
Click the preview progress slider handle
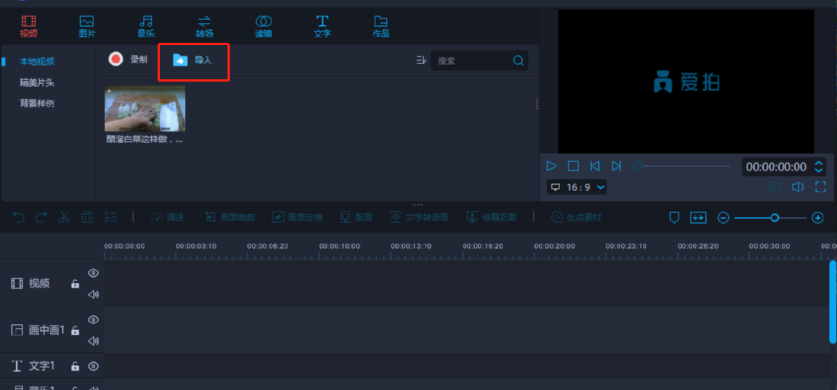637,166
